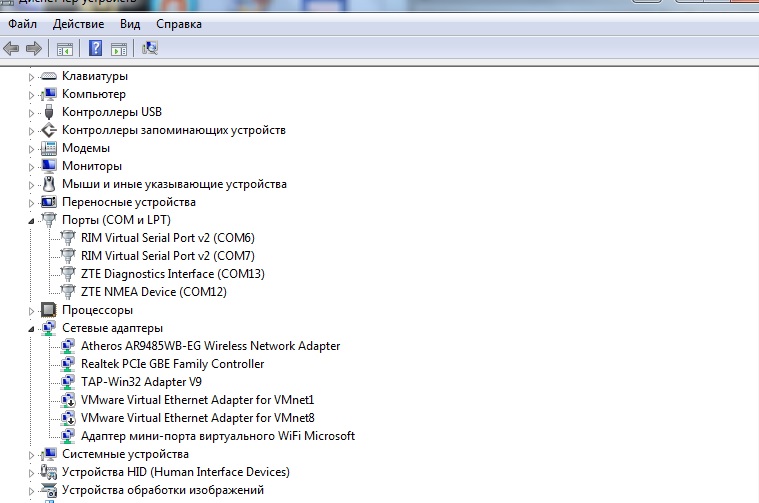Screen dimensions: 759x503
Task: Open the Справка menu
Action: [x=179, y=23]
